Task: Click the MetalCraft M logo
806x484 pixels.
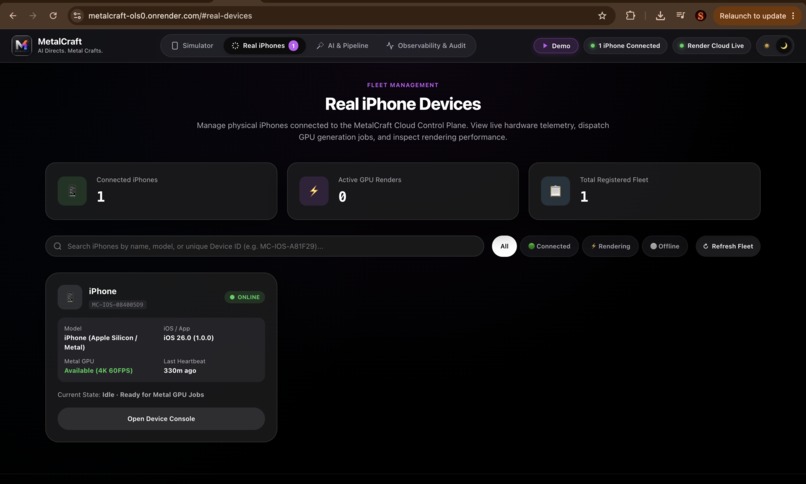Action: [22, 45]
